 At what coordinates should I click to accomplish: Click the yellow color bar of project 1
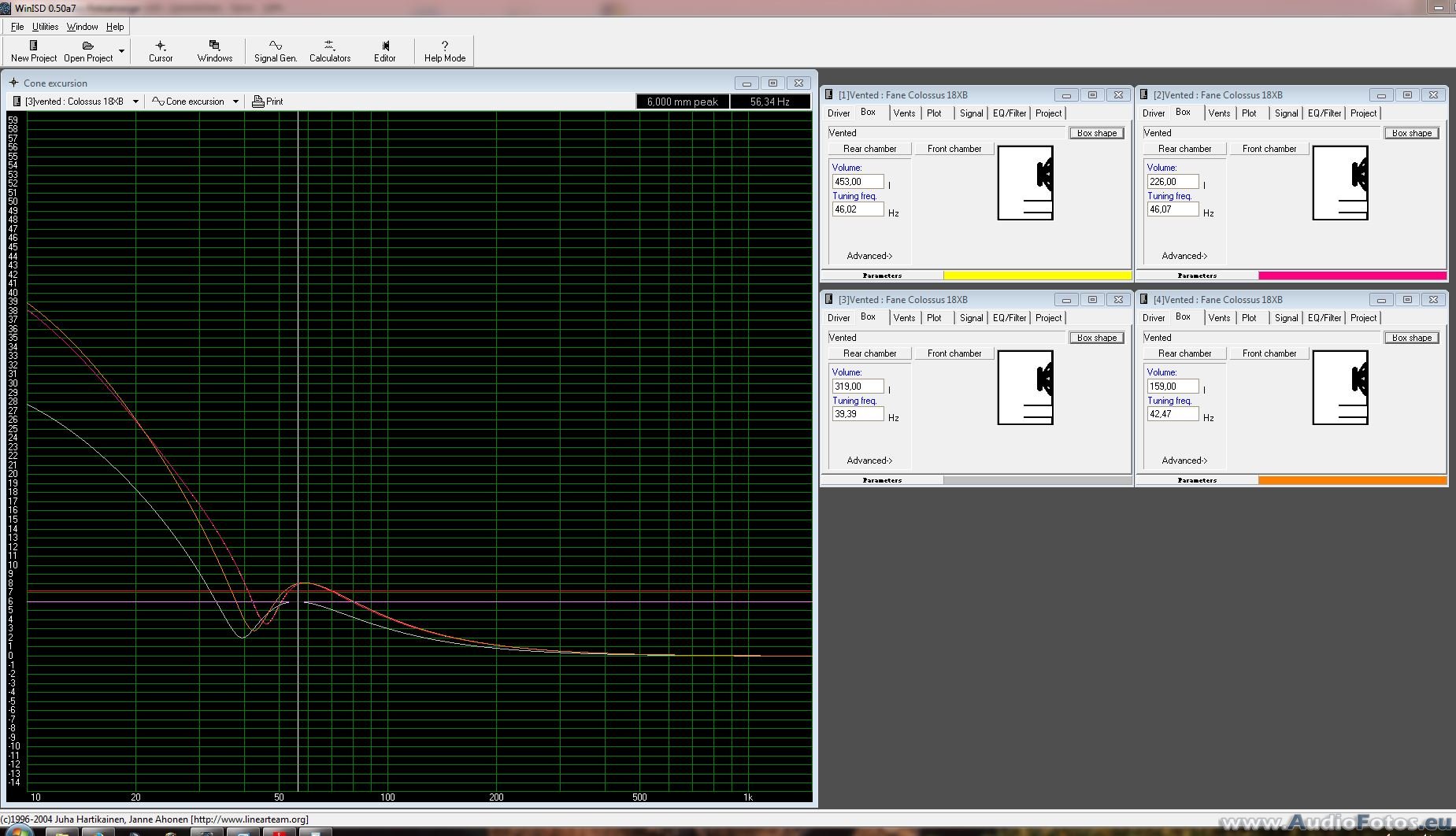point(1037,276)
